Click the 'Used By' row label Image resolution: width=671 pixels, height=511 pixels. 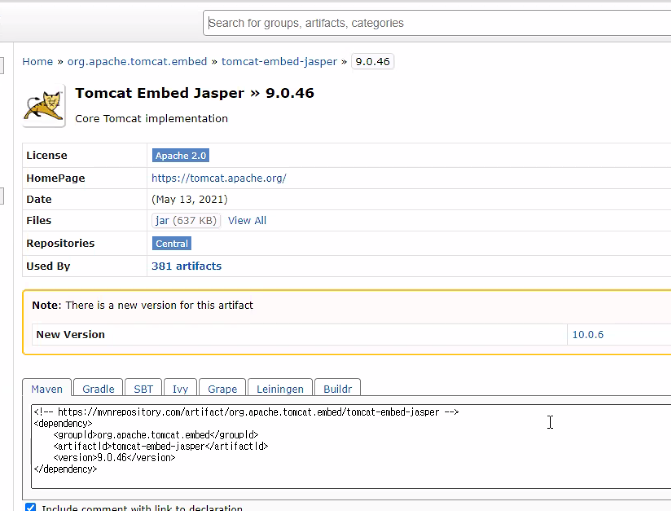[x=48, y=266]
